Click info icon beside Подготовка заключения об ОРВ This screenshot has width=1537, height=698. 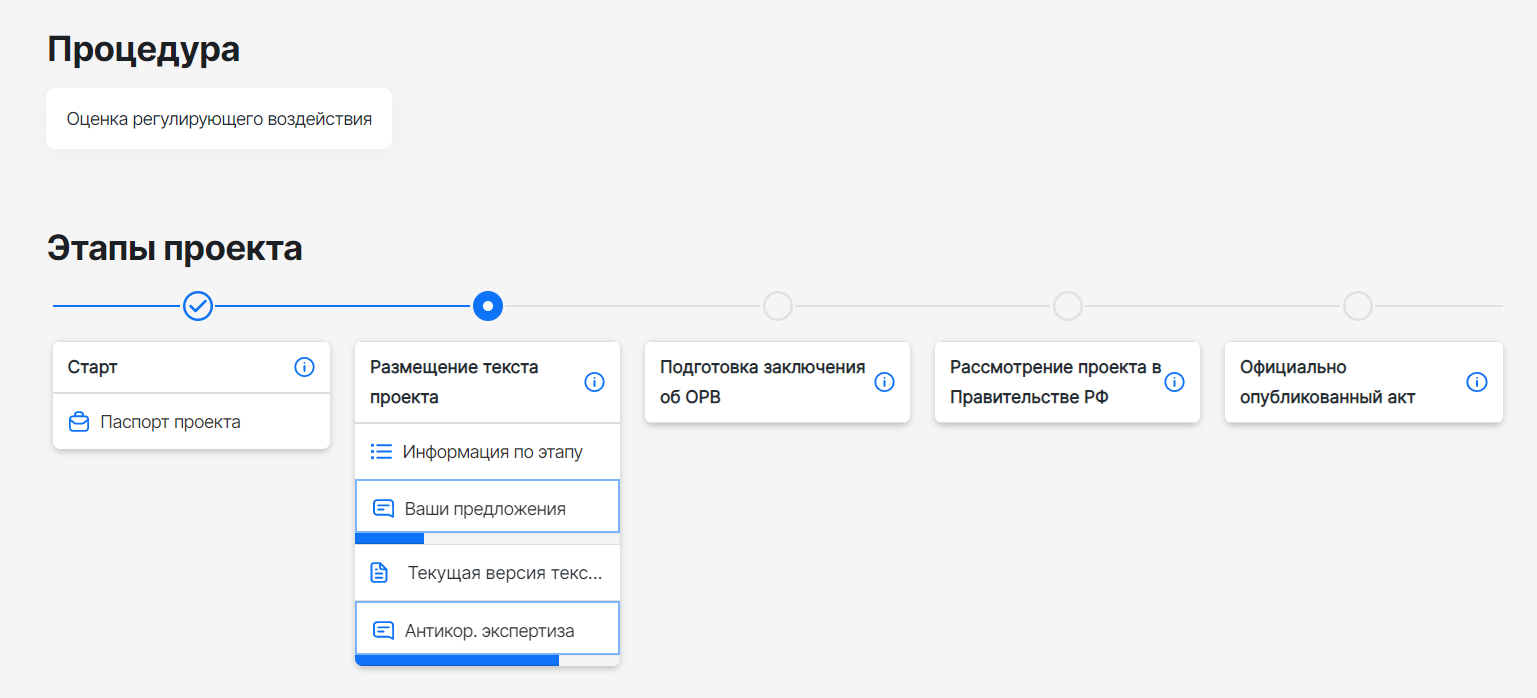pyautogui.click(x=884, y=382)
